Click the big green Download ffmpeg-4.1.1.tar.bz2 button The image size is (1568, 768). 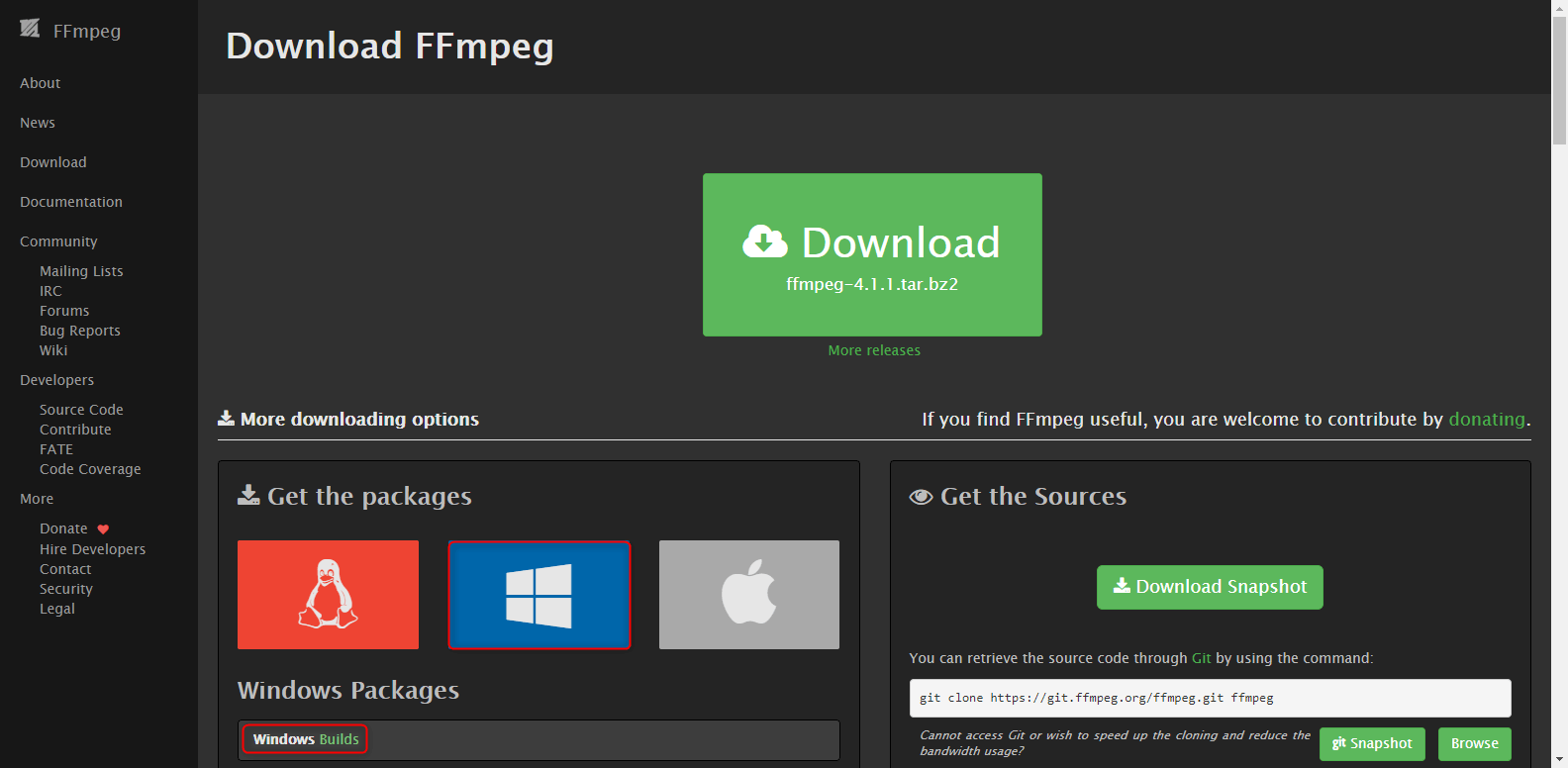pos(872,254)
